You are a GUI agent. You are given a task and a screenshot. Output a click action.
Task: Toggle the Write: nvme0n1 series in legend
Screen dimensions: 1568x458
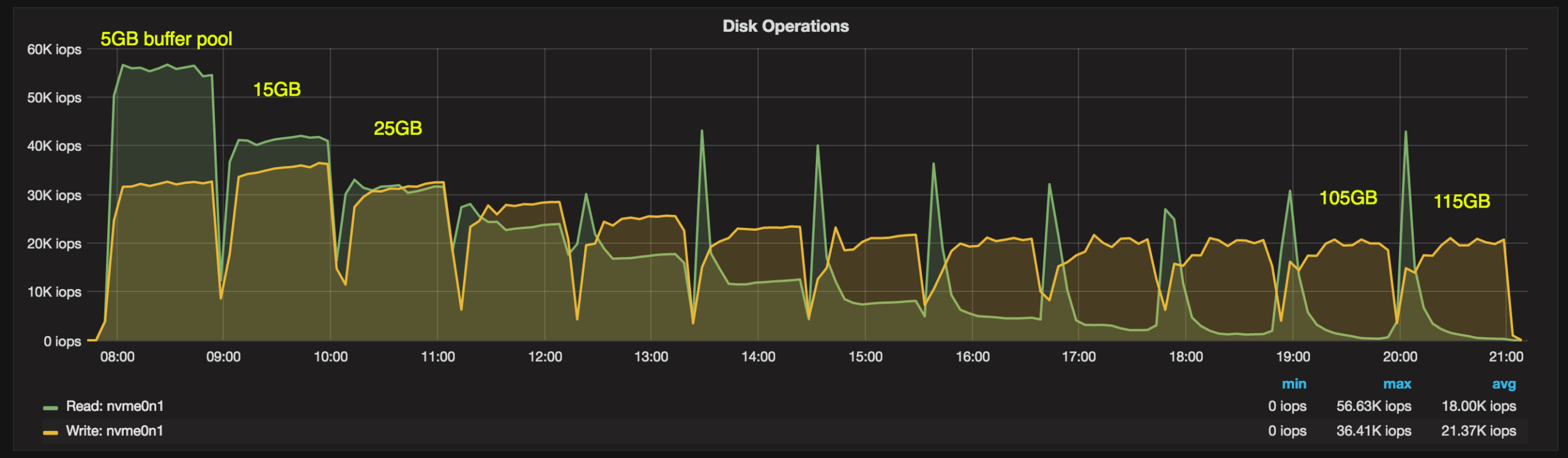coord(115,431)
